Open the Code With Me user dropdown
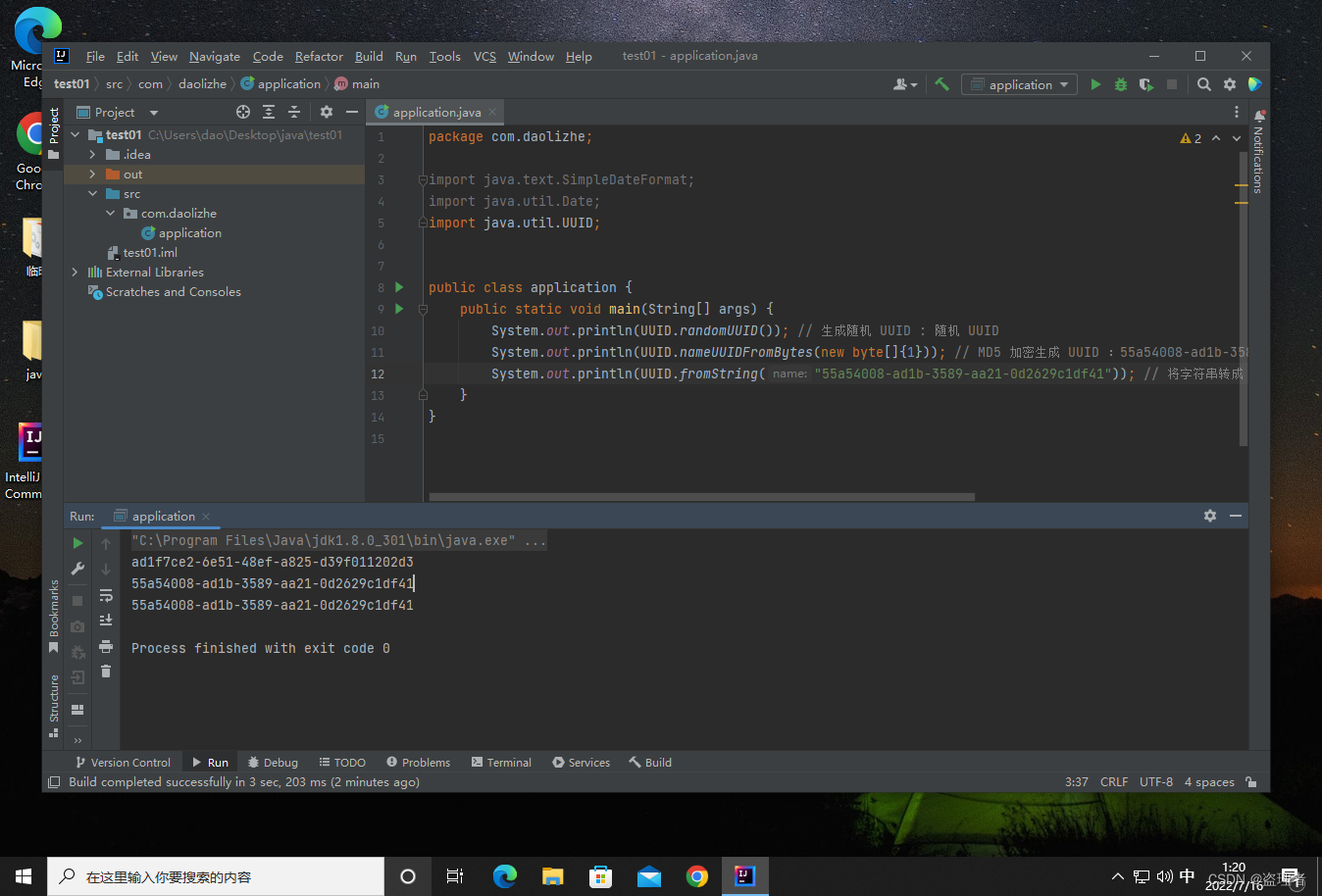 pyautogui.click(x=905, y=84)
